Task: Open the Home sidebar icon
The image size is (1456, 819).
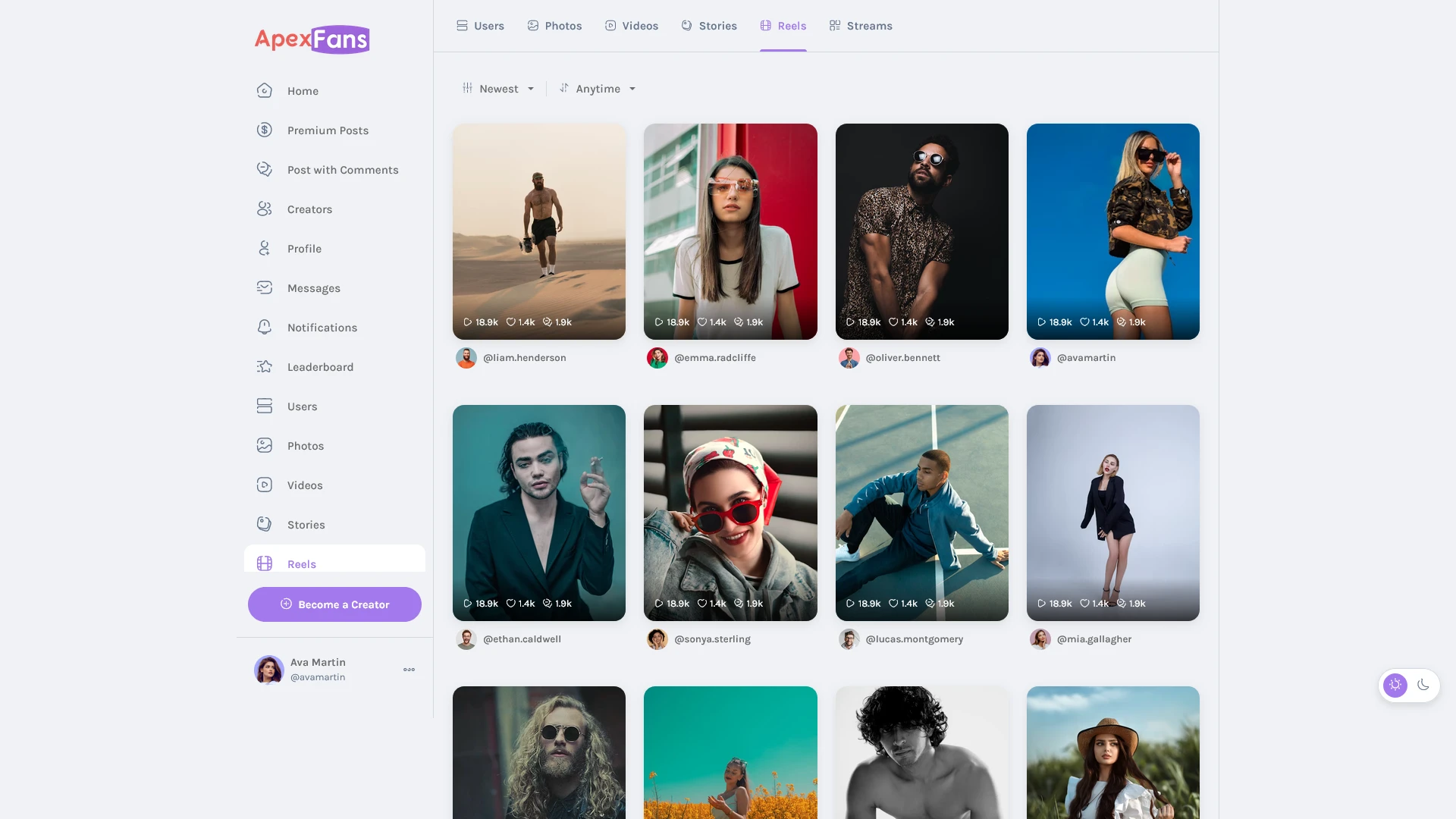Action: click(264, 91)
